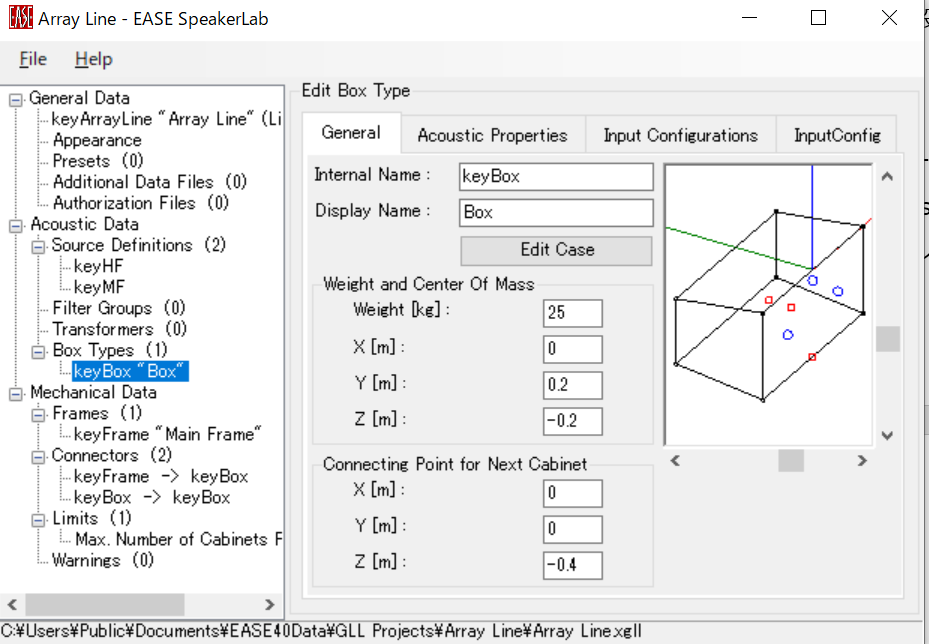Switch to the General tab
The width and height of the screenshot is (929, 644).
click(351, 133)
